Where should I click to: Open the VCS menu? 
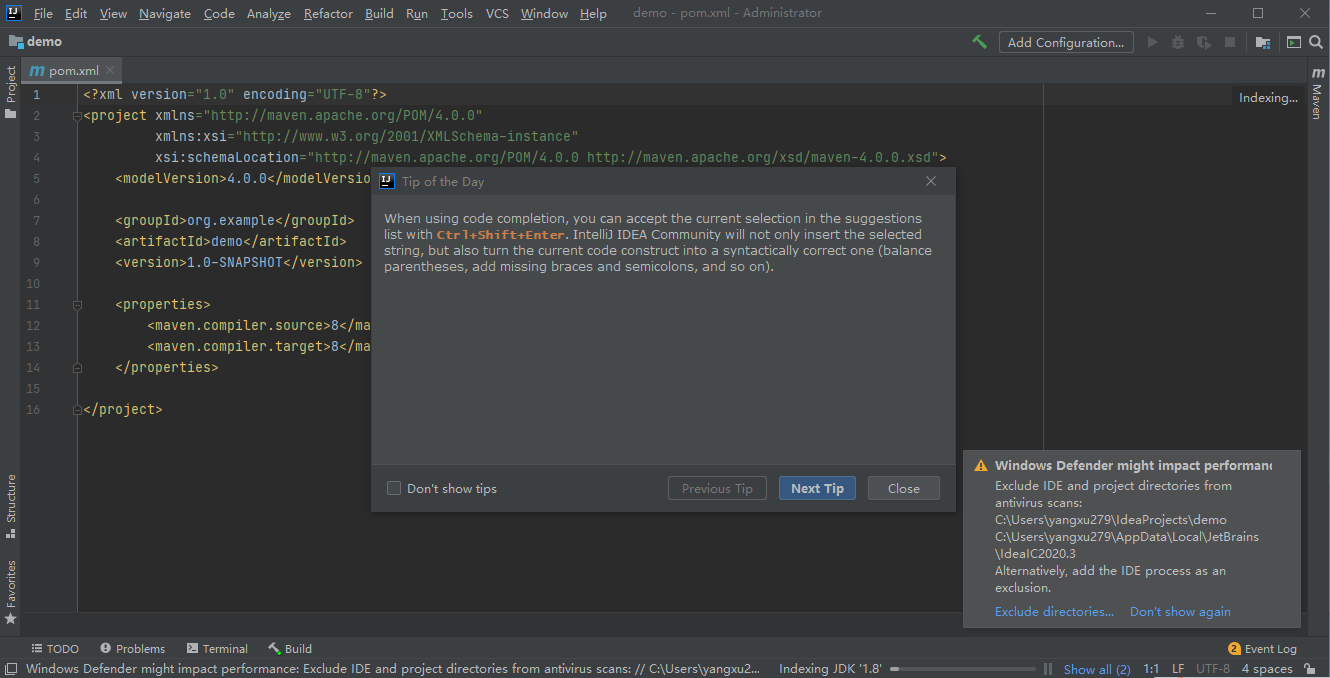(497, 13)
